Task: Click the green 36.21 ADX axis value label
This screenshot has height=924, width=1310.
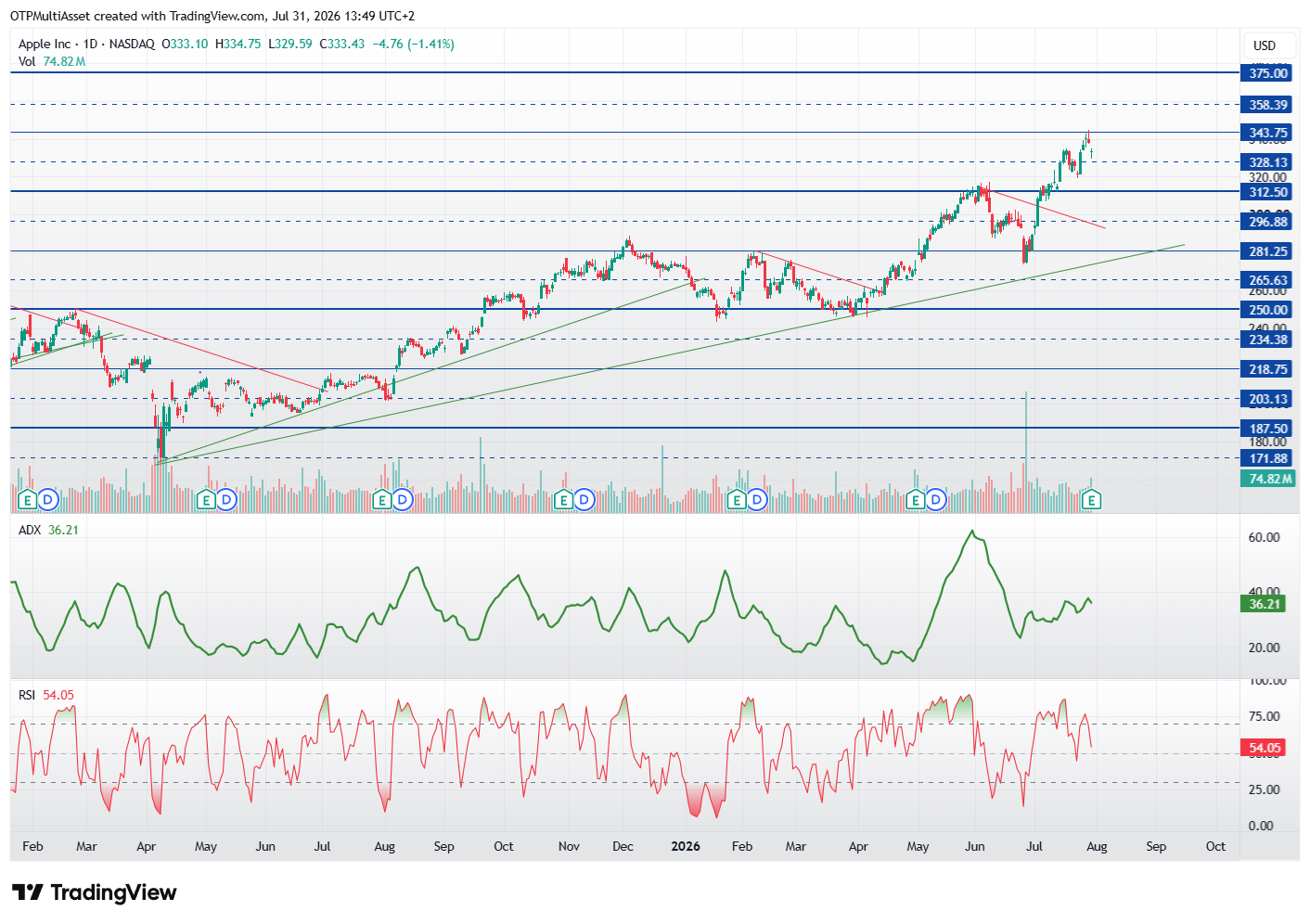Action: 1264,604
